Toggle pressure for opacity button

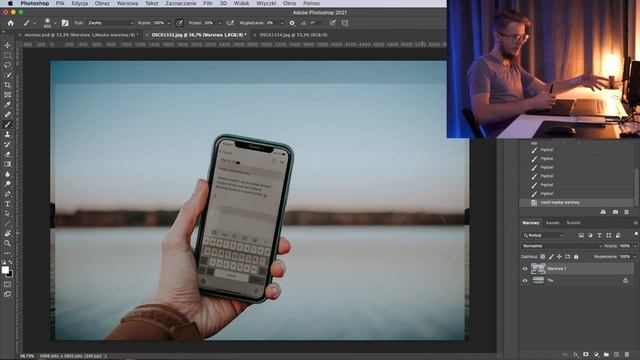[x=179, y=23]
